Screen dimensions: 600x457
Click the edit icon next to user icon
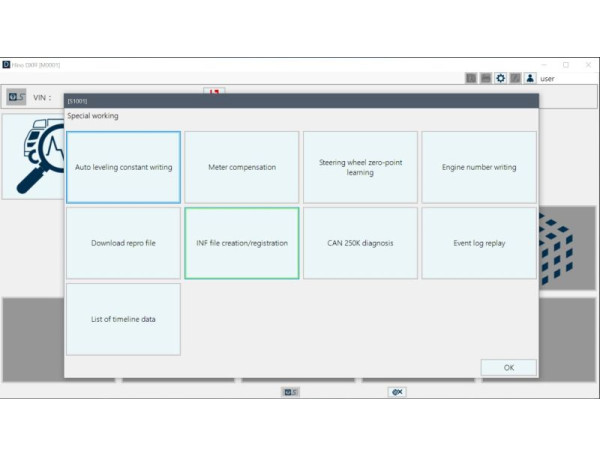[x=515, y=78]
